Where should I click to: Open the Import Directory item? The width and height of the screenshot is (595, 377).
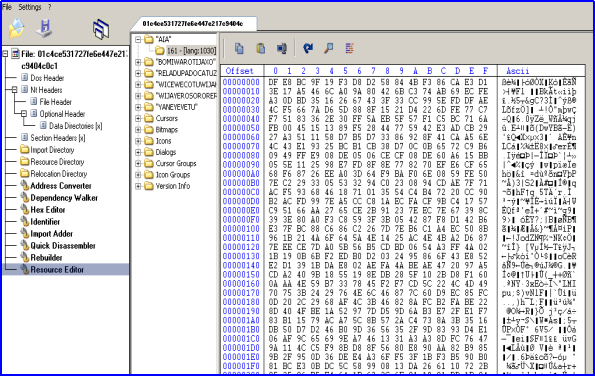[52, 150]
